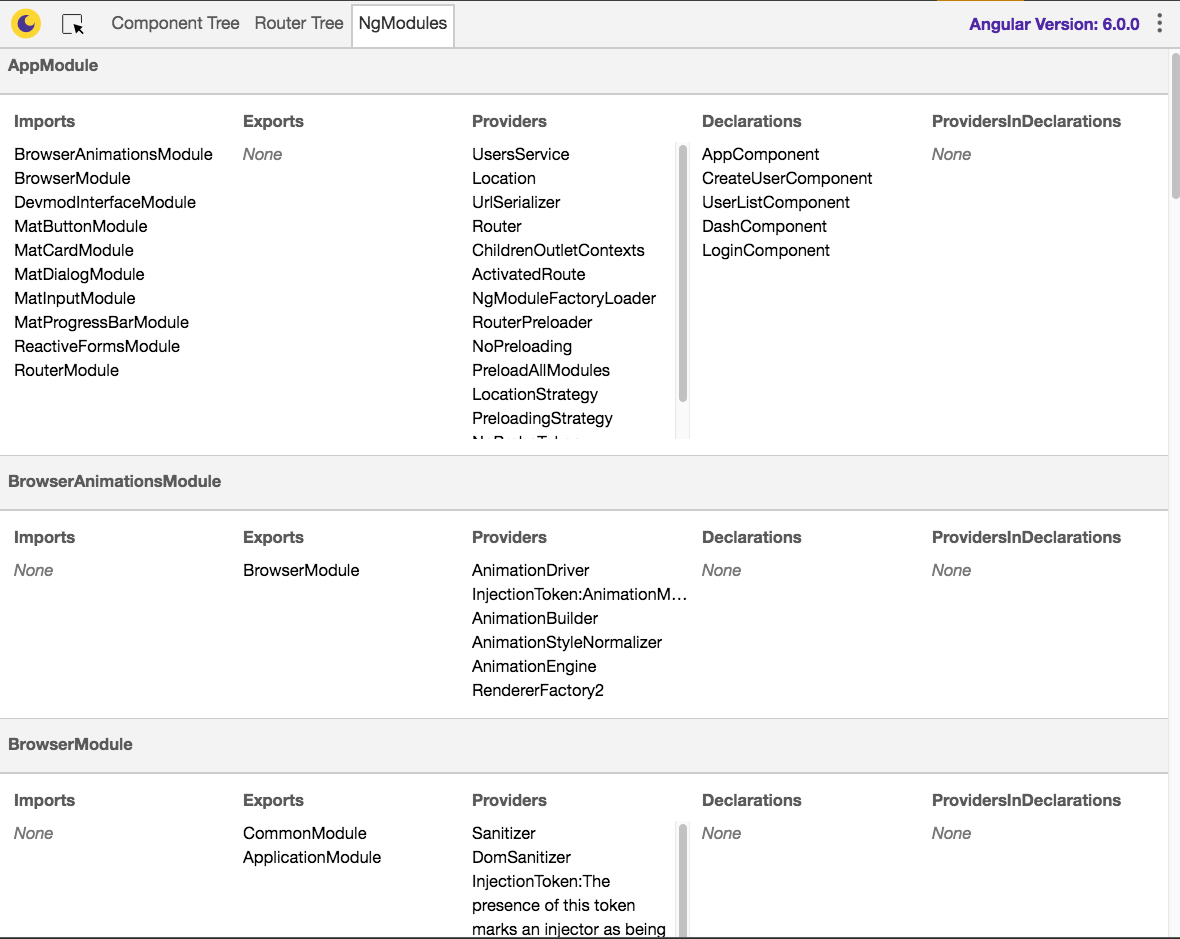
Task: Select LoginComponent in the AppModule declarations
Action: tap(765, 250)
